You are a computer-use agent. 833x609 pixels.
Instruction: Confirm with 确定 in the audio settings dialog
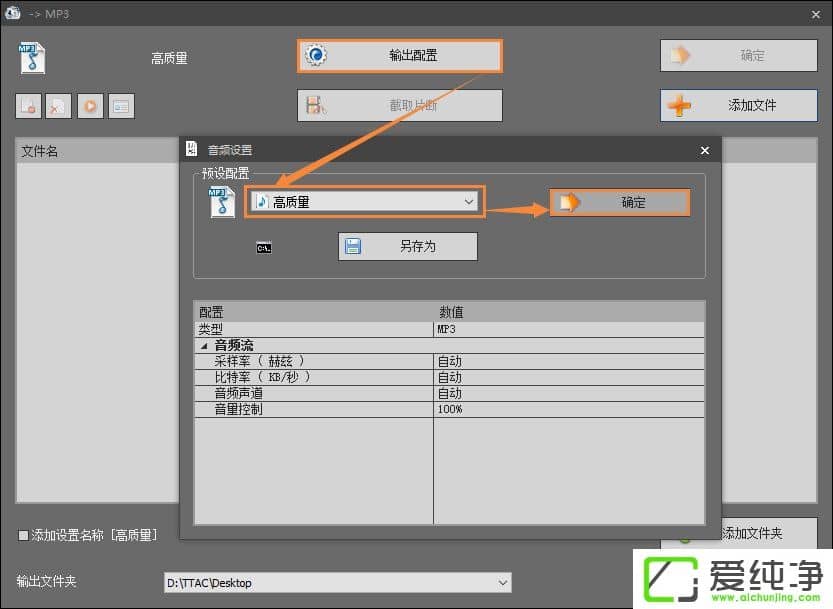point(620,202)
